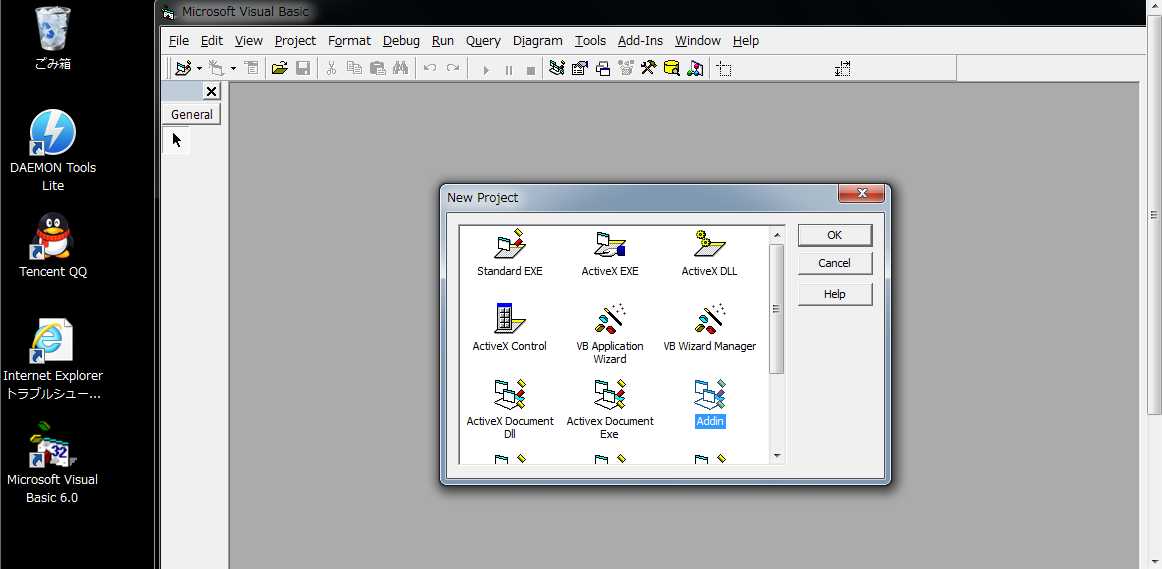
Task: Click the object size indicator icon
Action: pos(843,69)
